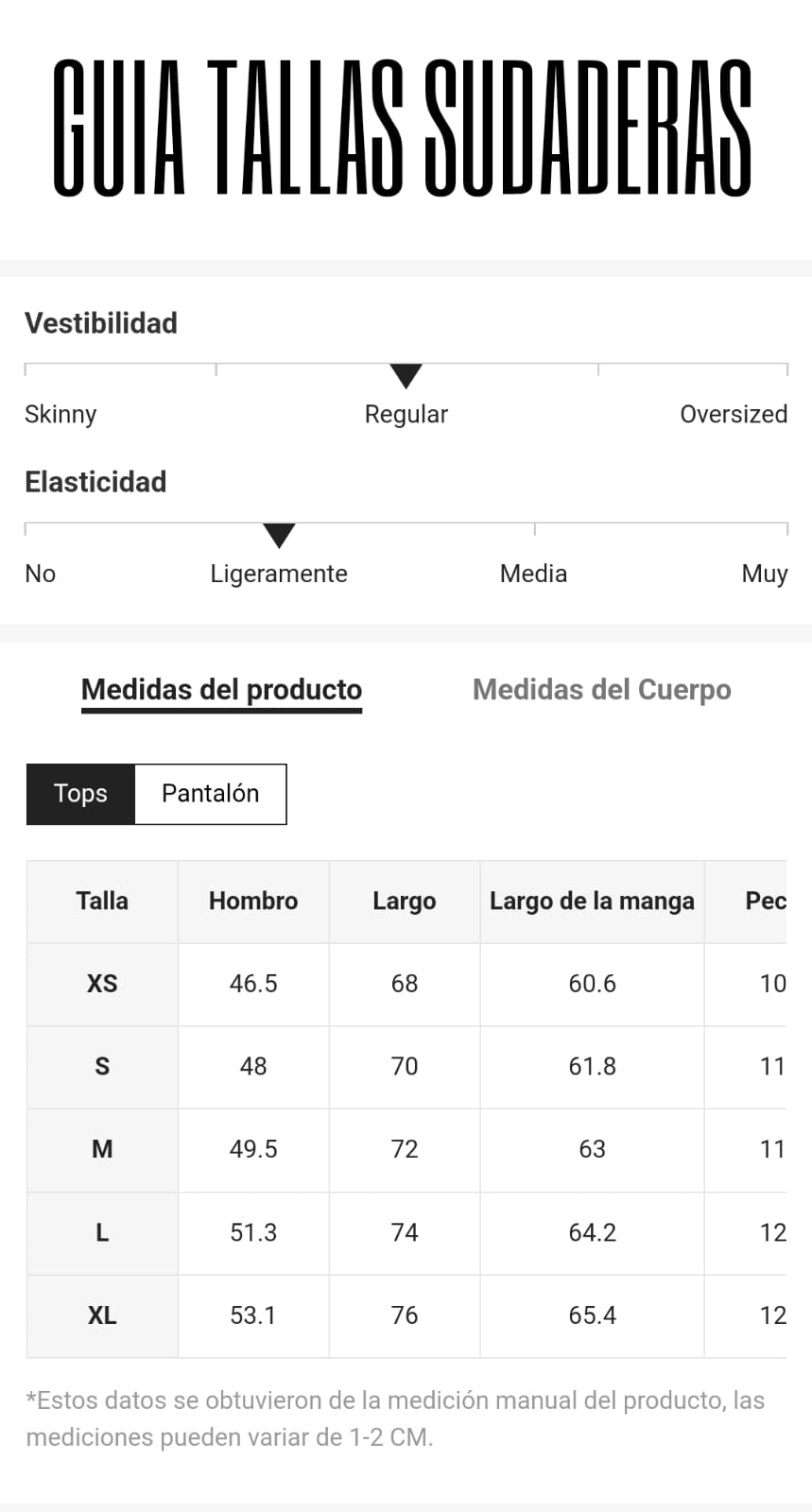Click the S row length value 70
The image size is (812, 1512).
click(405, 1066)
